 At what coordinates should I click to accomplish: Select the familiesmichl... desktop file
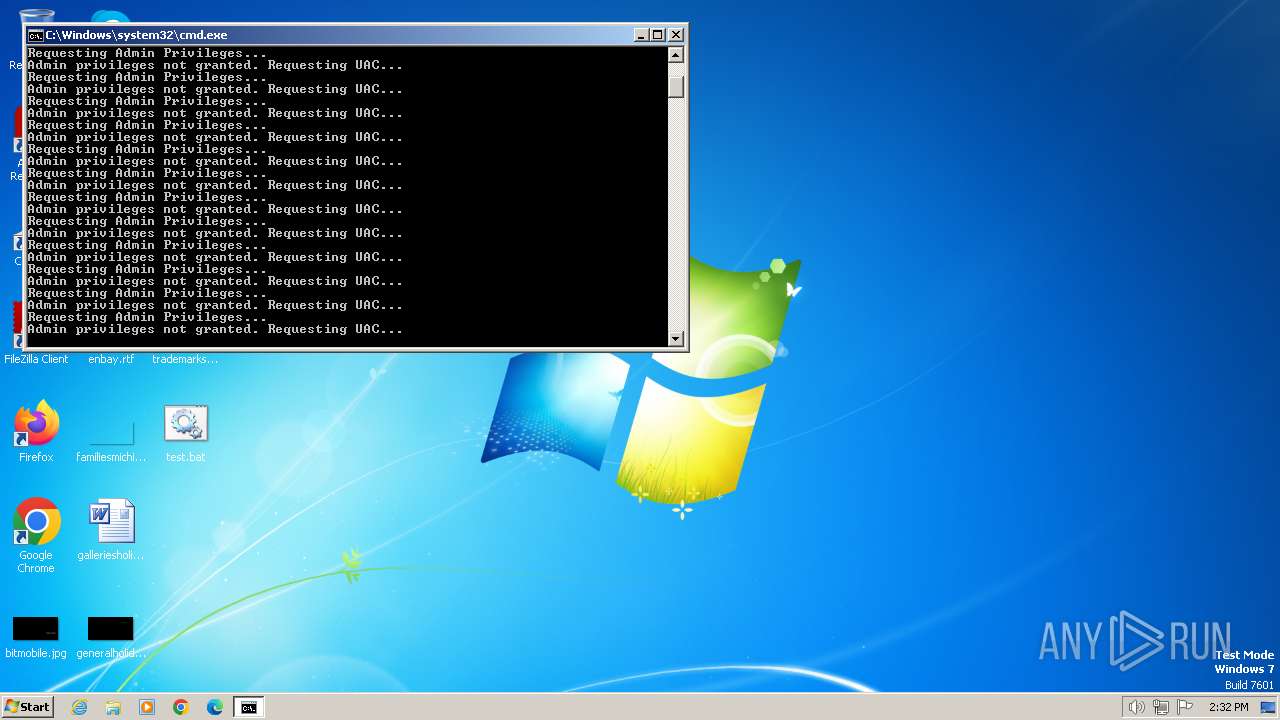[x=111, y=440]
